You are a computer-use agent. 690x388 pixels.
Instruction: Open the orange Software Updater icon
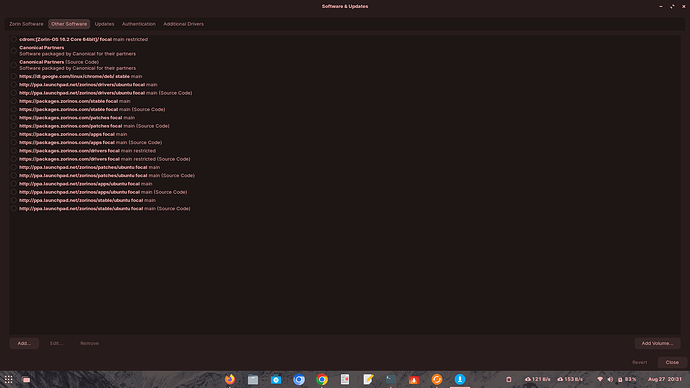[437, 379]
